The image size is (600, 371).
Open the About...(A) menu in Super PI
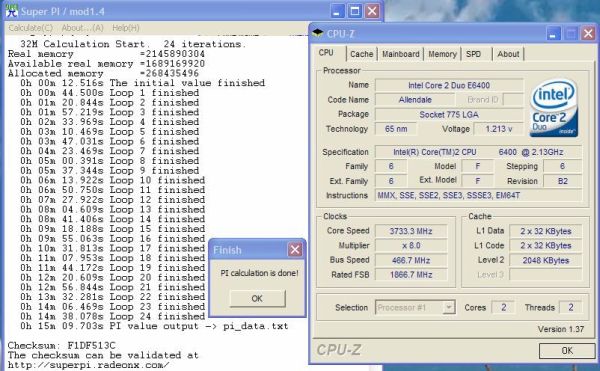coord(82,28)
